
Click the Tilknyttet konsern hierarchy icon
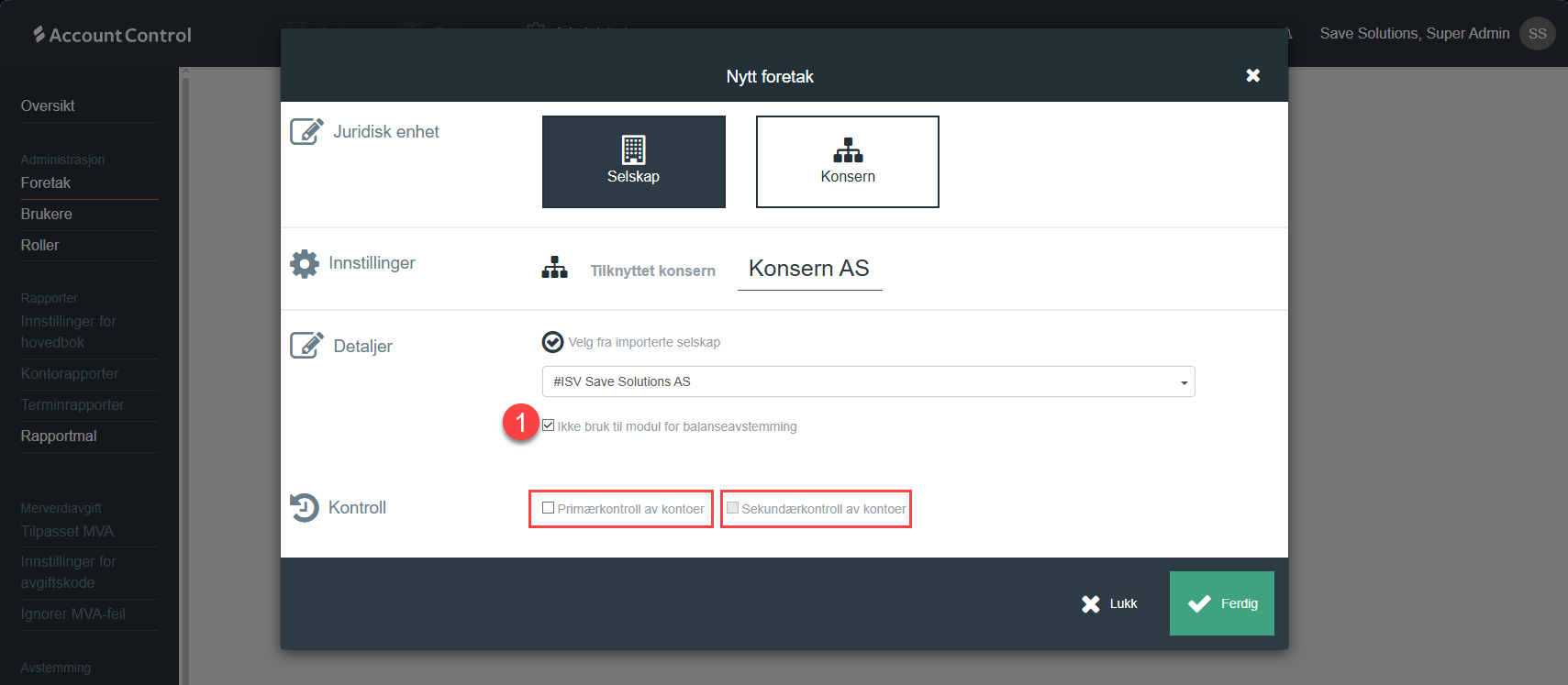(554, 269)
